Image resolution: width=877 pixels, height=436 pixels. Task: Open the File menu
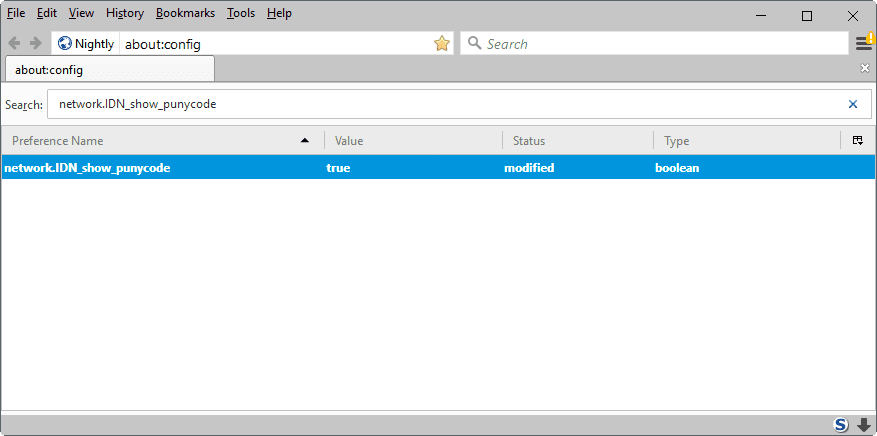tap(16, 13)
